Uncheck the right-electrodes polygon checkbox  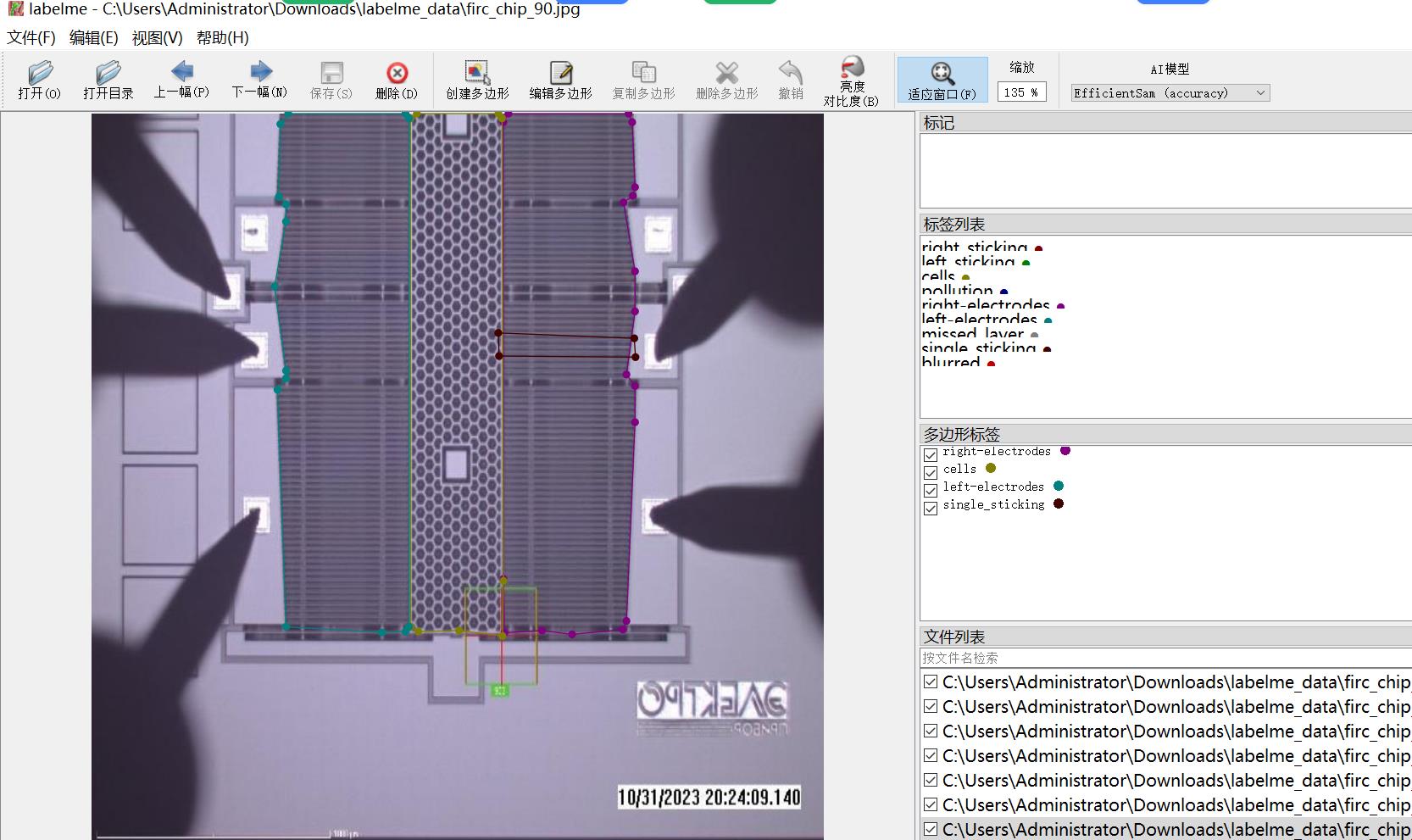[931, 455]
